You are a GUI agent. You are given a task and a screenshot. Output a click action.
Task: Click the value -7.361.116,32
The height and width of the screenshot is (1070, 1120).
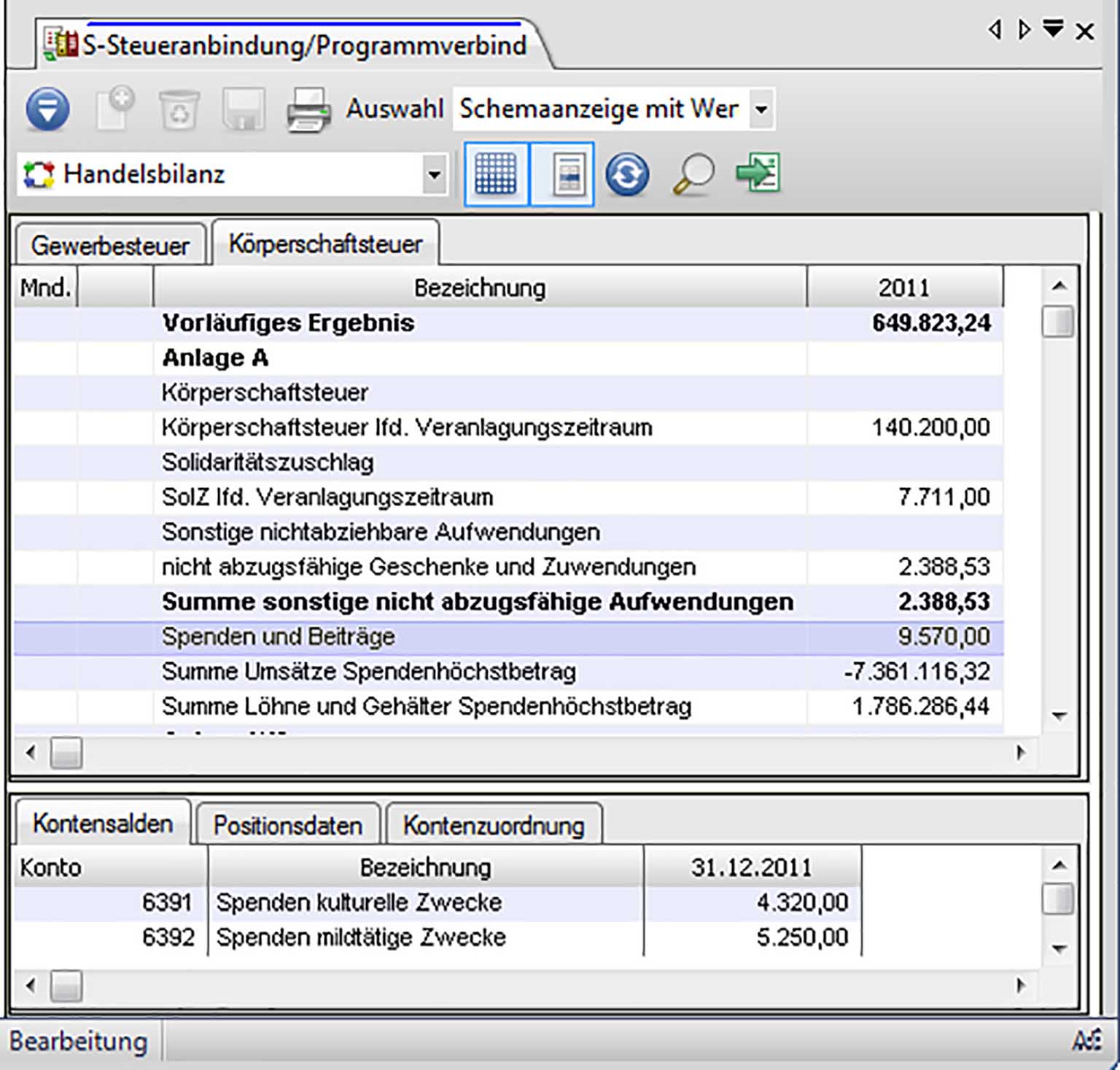(917, 672)
